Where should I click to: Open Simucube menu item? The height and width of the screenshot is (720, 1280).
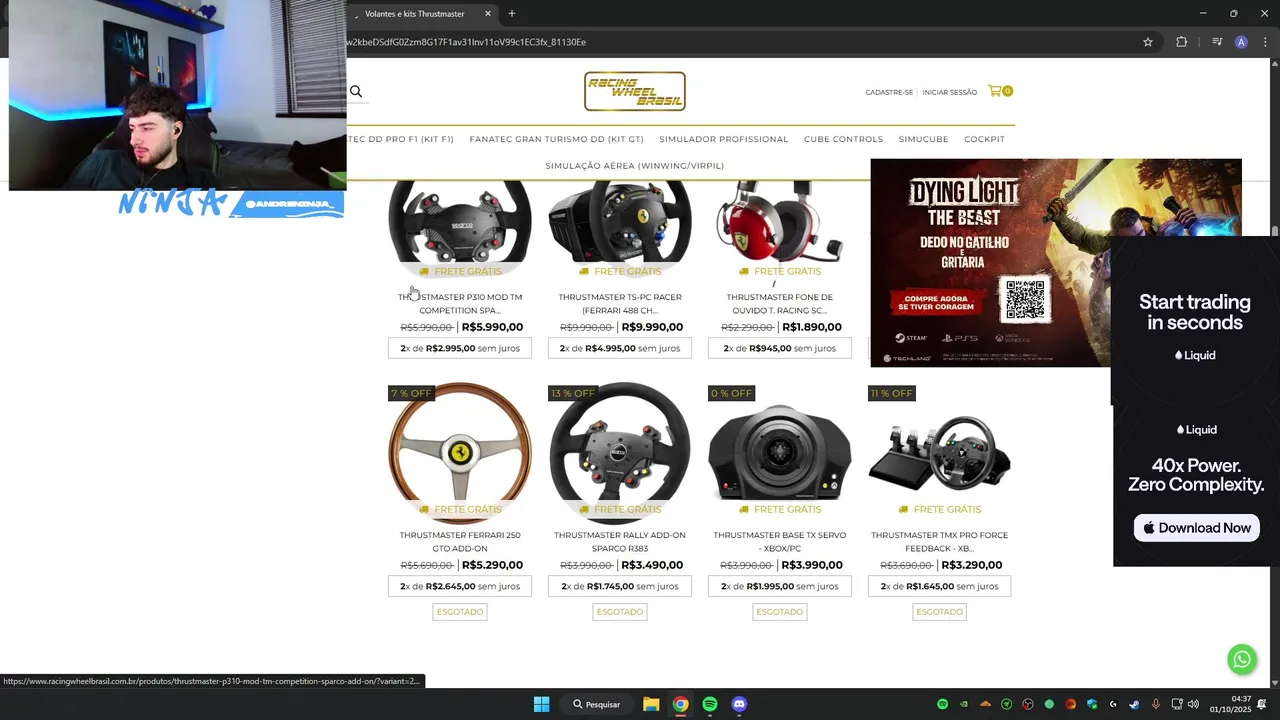click(923, 139)
